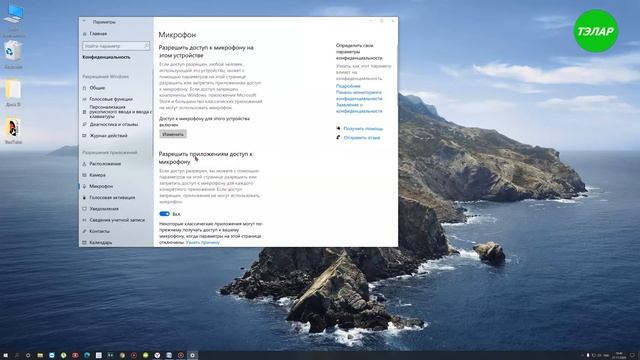
Task: Open the Подробнее link
Action: pyautogui.click(x=348, y=86)
